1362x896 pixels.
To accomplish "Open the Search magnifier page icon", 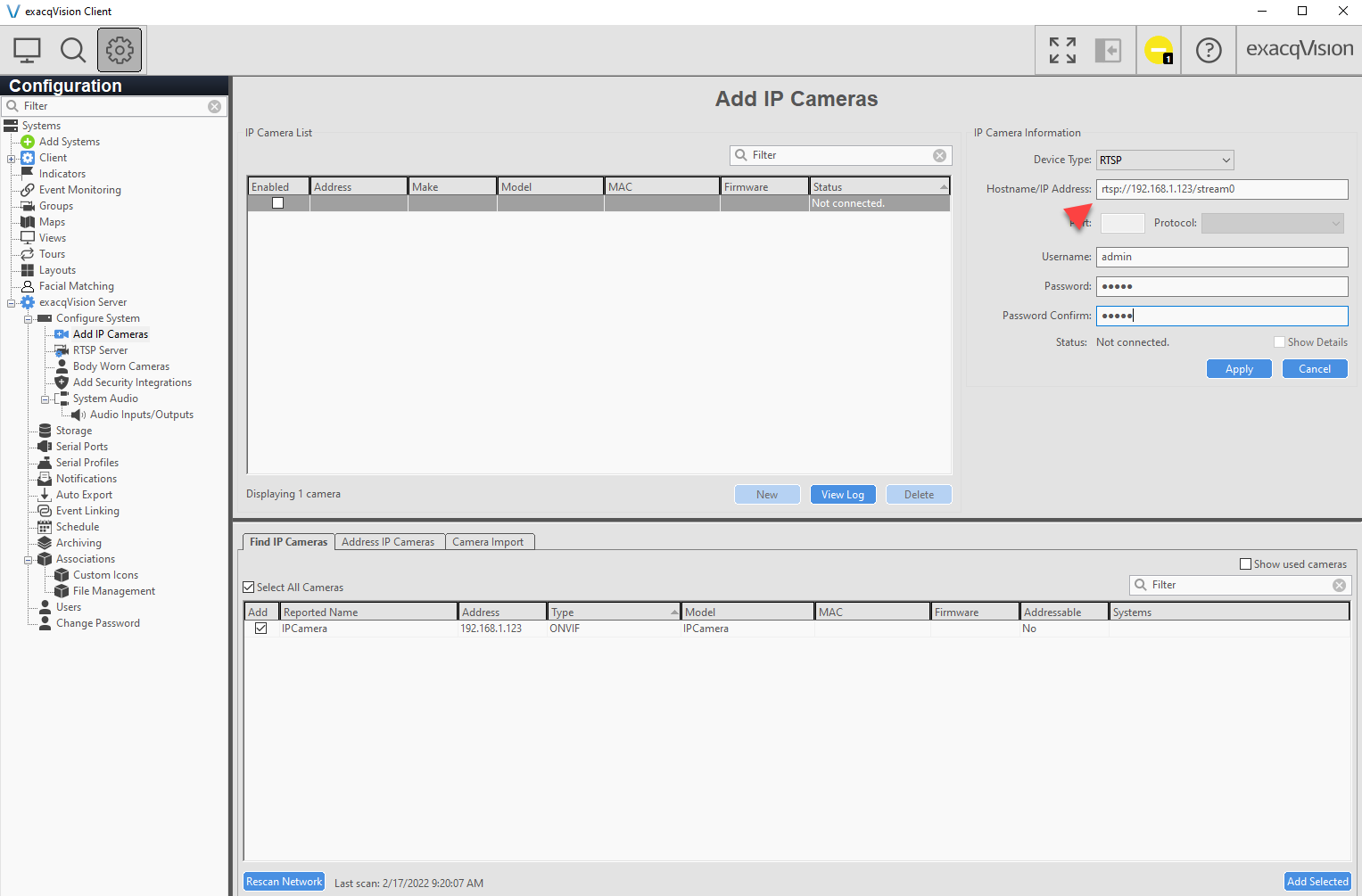I will pyautogui.click(x=73, y=50).
